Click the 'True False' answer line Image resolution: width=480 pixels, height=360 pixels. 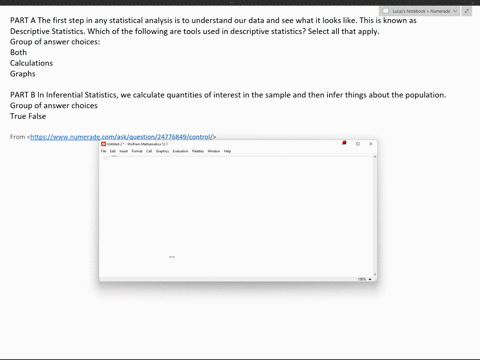[28, 116]
